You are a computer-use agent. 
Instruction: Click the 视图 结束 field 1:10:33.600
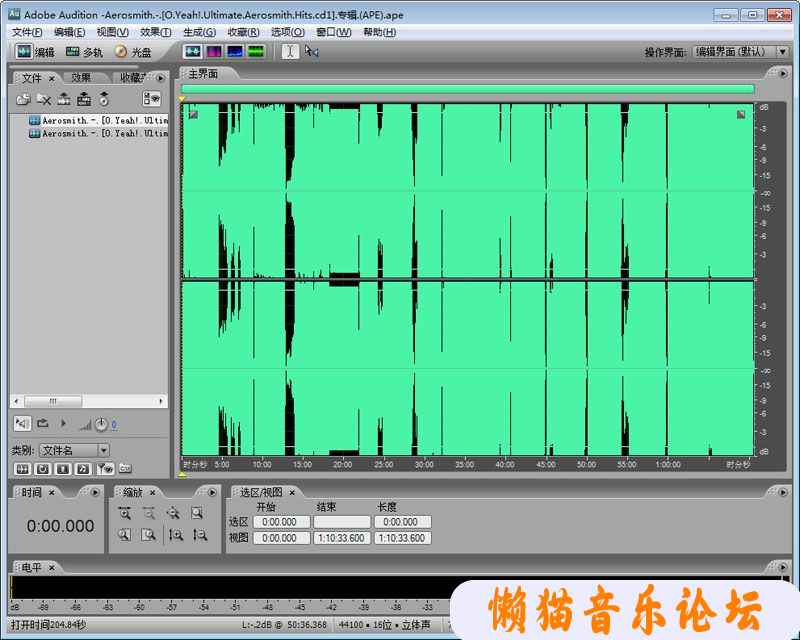pos(341,538)
